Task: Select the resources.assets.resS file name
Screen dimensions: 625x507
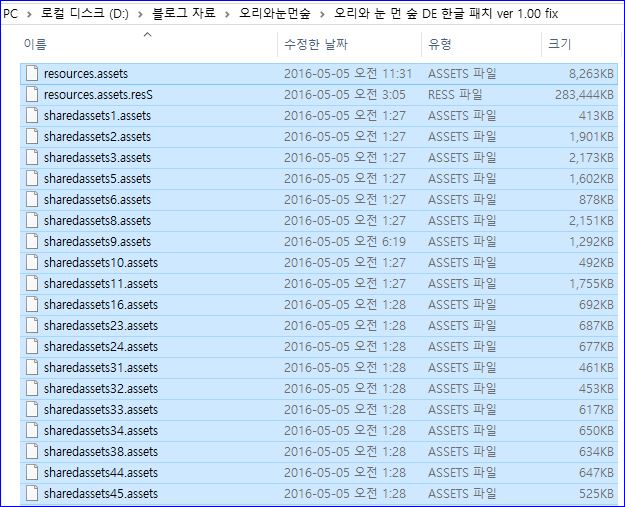Action: [98, 95]
